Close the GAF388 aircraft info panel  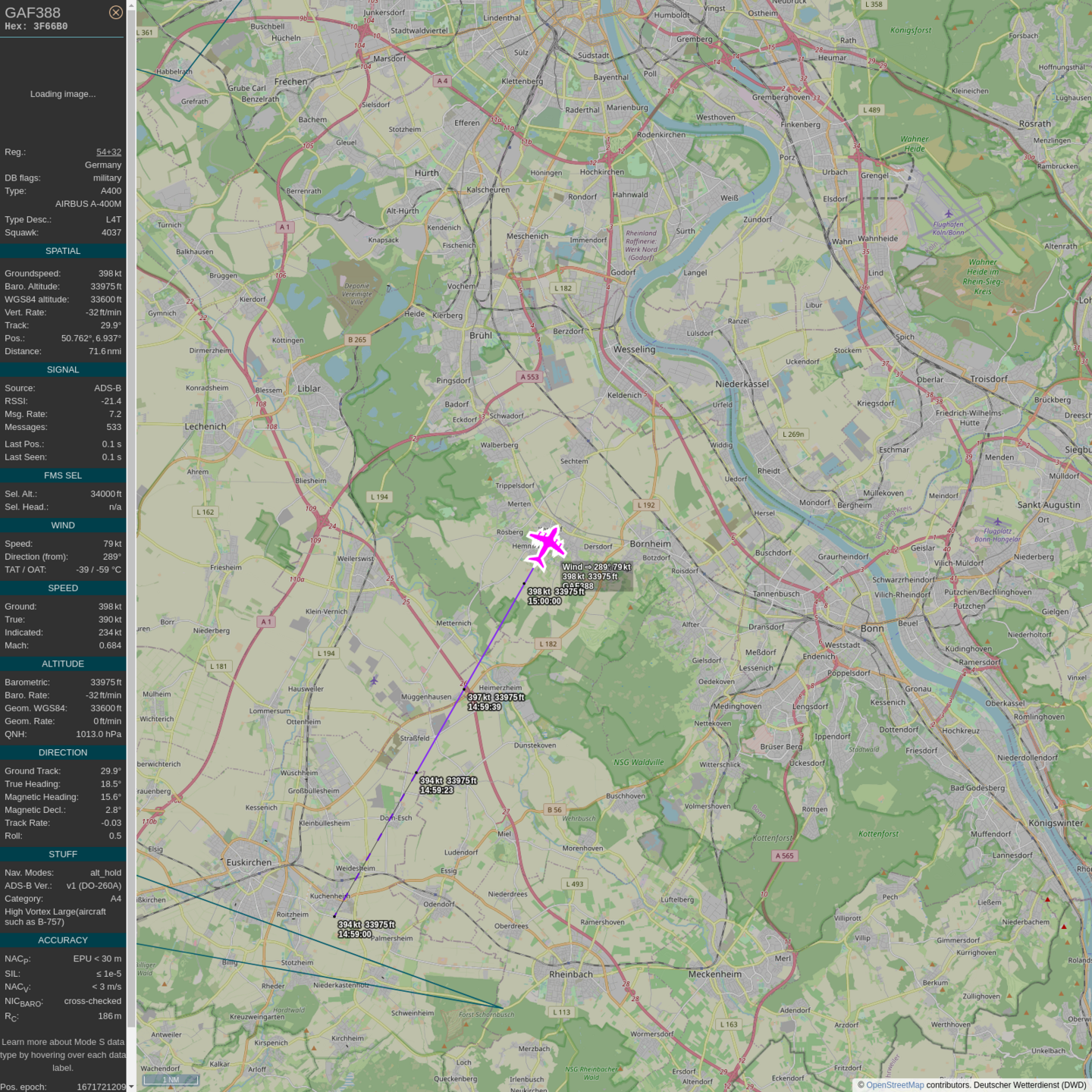coord(115,12)
